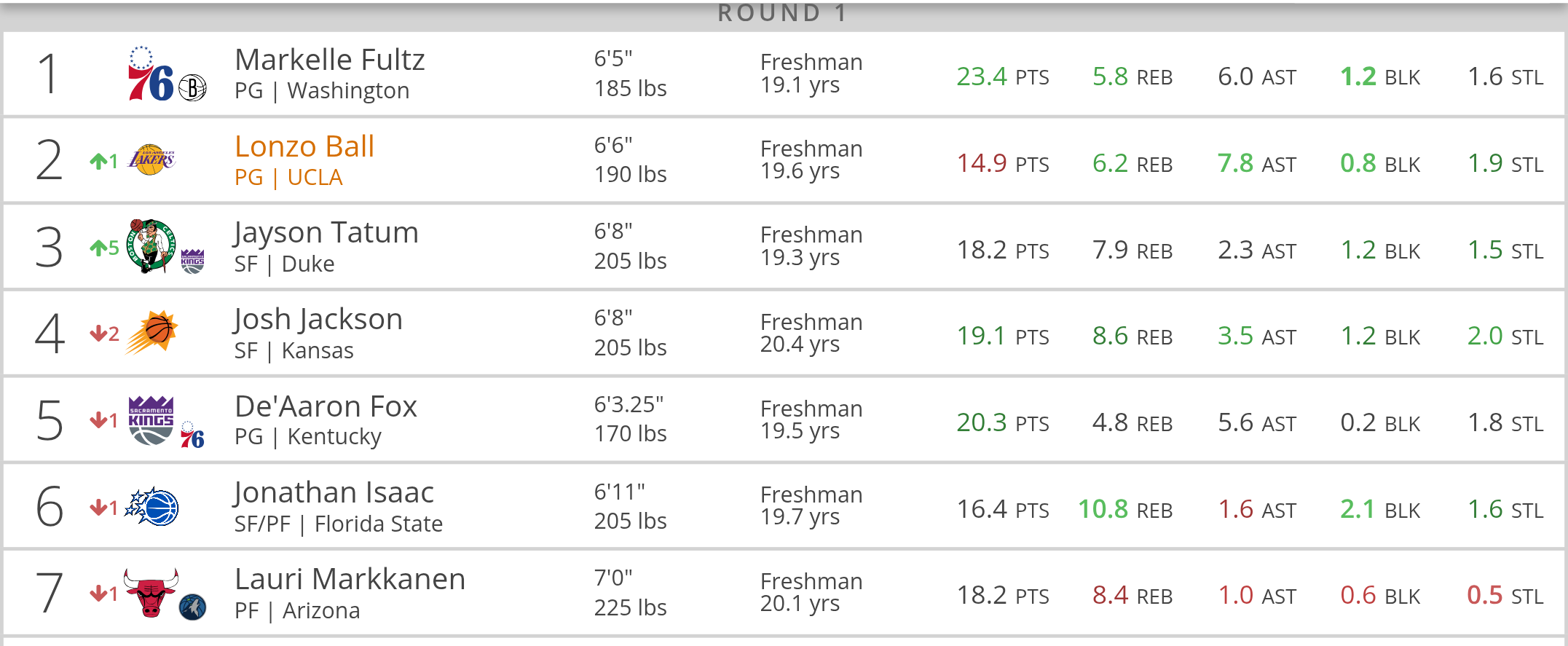Click the Chicago Bulls logo in pick 7
Screen dimensions: 1568x646
(151, 593)
